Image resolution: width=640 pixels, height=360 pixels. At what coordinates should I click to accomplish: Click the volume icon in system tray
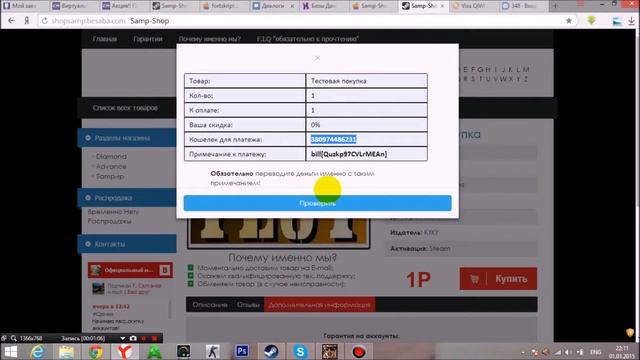tap(568, 352)
